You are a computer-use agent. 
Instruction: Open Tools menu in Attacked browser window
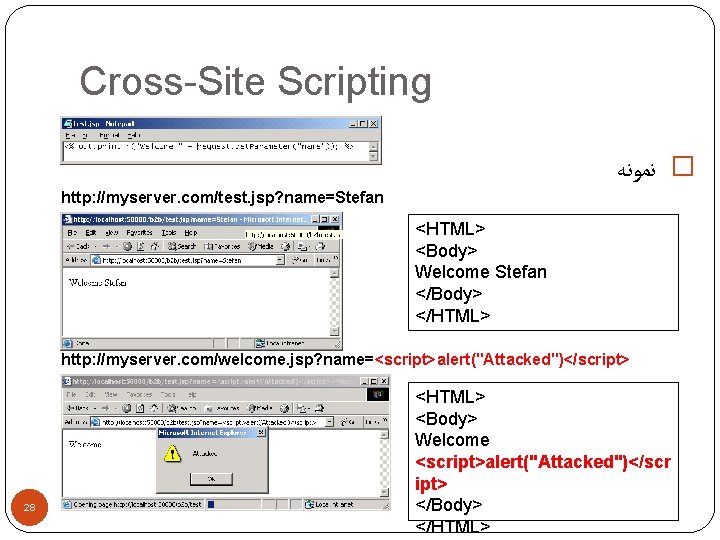coord(168,394)
